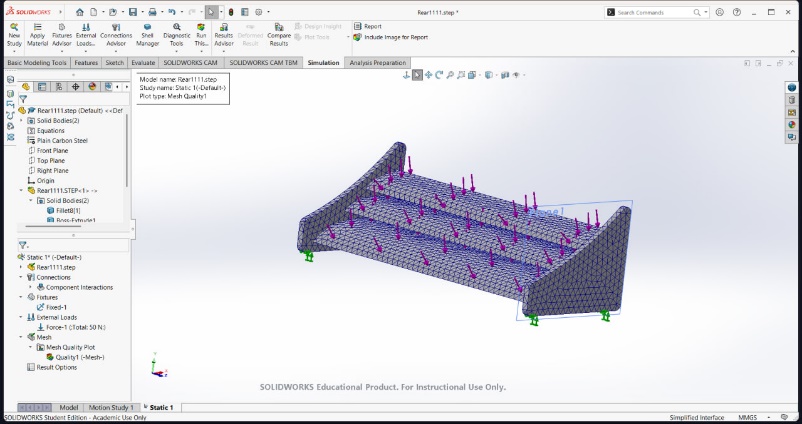Image resolution: width=802 pixels, height=424 pixels.
Task: Click the Print icon
Action: click(152, 12)
